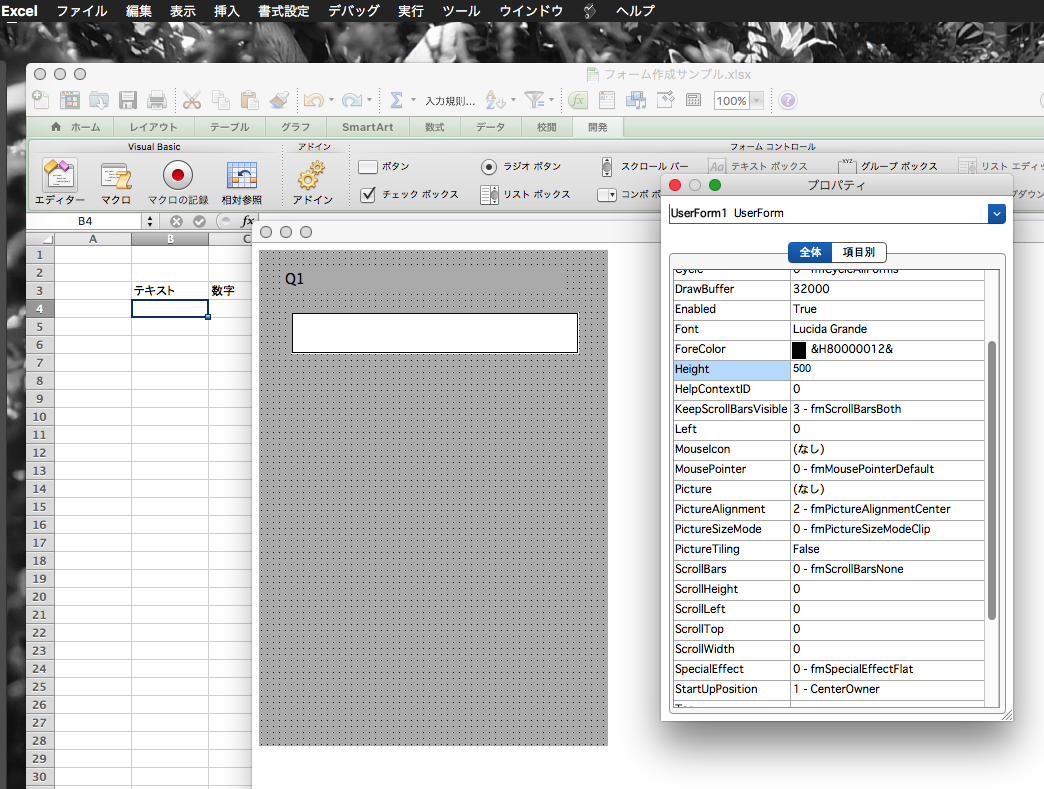Click the white text box on UserForm
Screen dimensions: 1044x789
434,333
